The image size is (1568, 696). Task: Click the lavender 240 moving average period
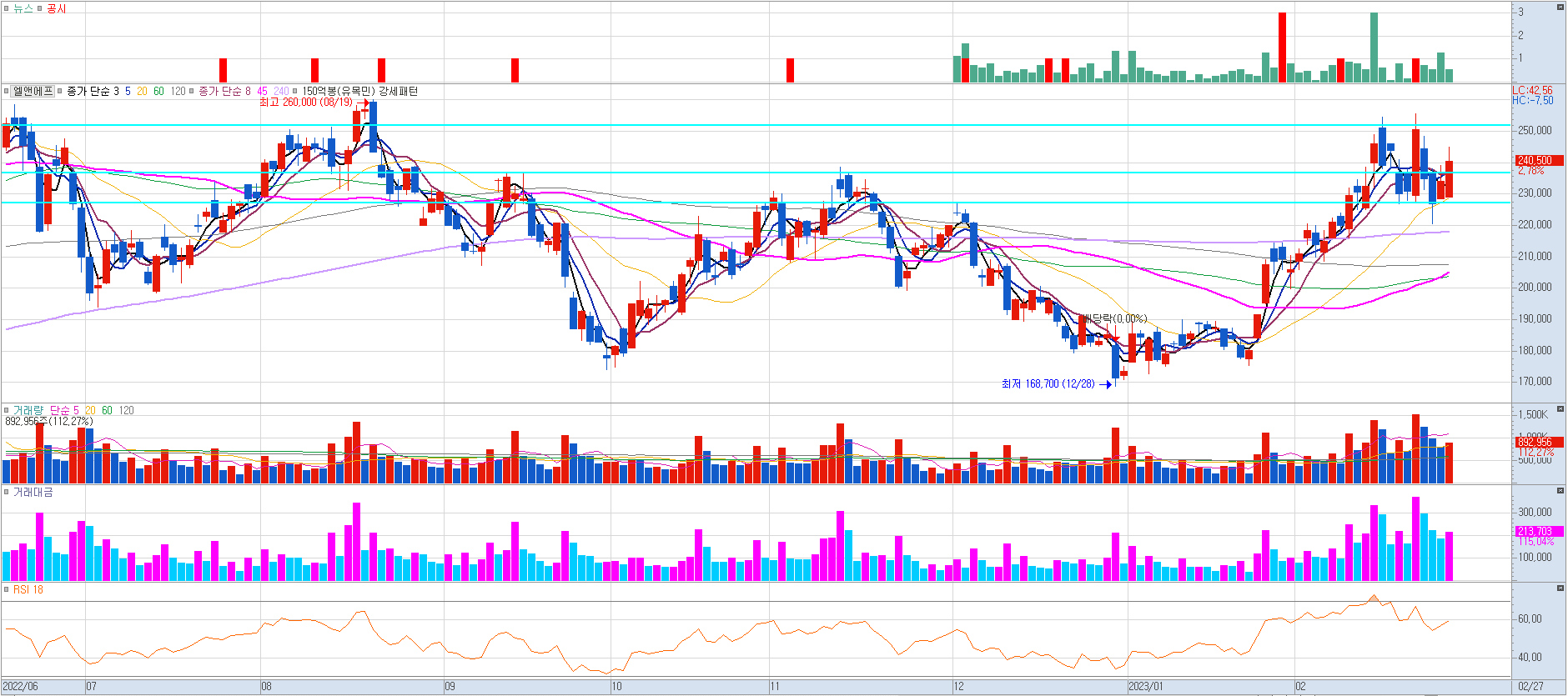point(282,91)
